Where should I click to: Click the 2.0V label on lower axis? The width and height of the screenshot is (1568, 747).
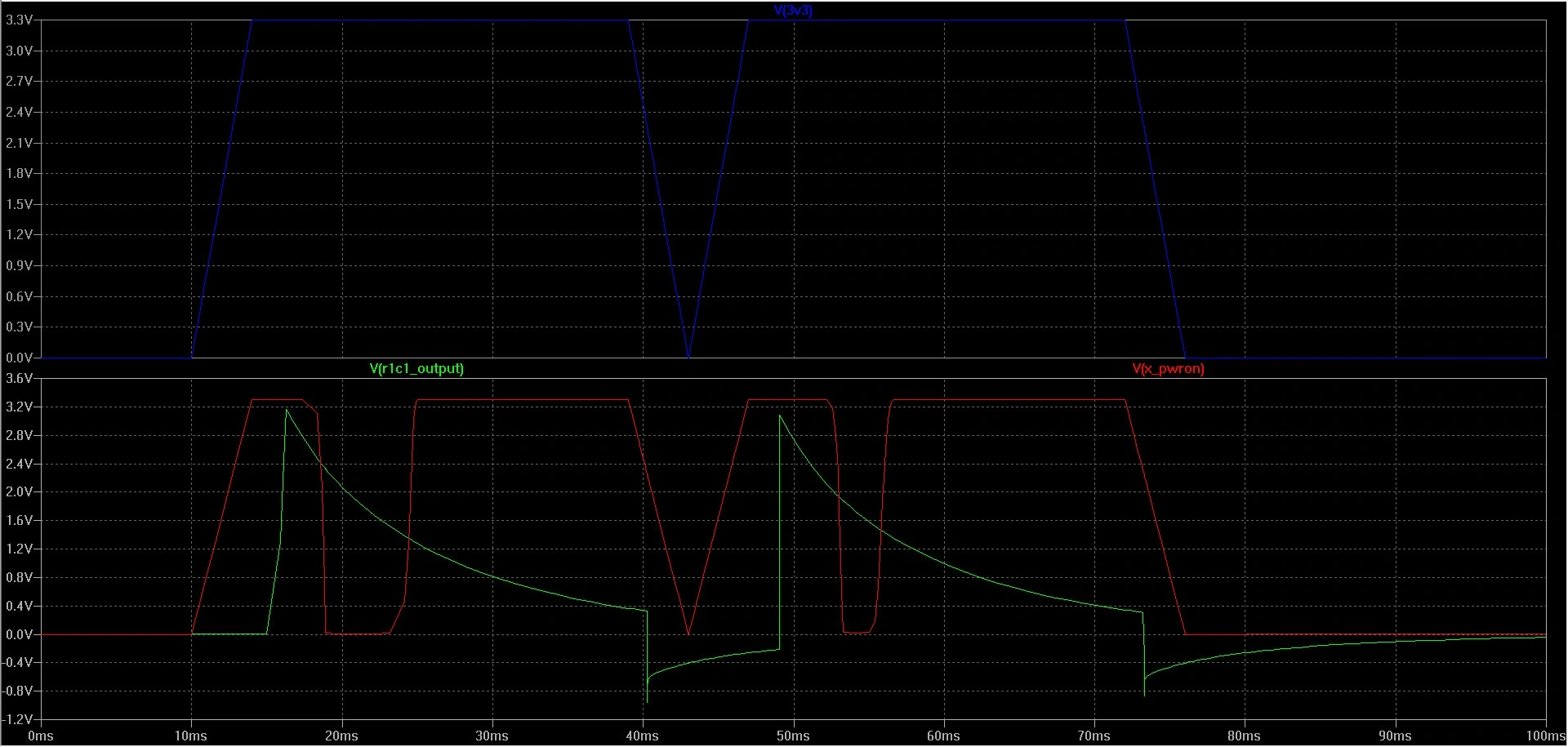(x=19, y=492)
